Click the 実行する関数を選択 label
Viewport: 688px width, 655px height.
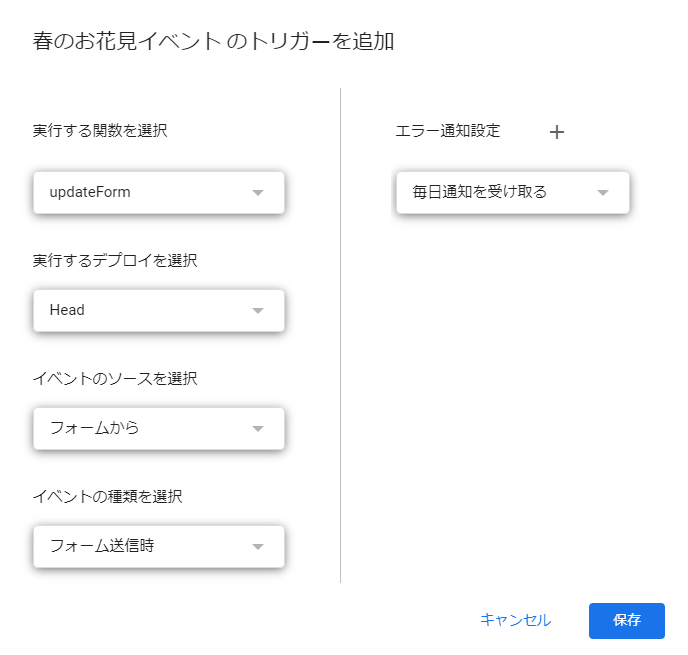(100, 130)
